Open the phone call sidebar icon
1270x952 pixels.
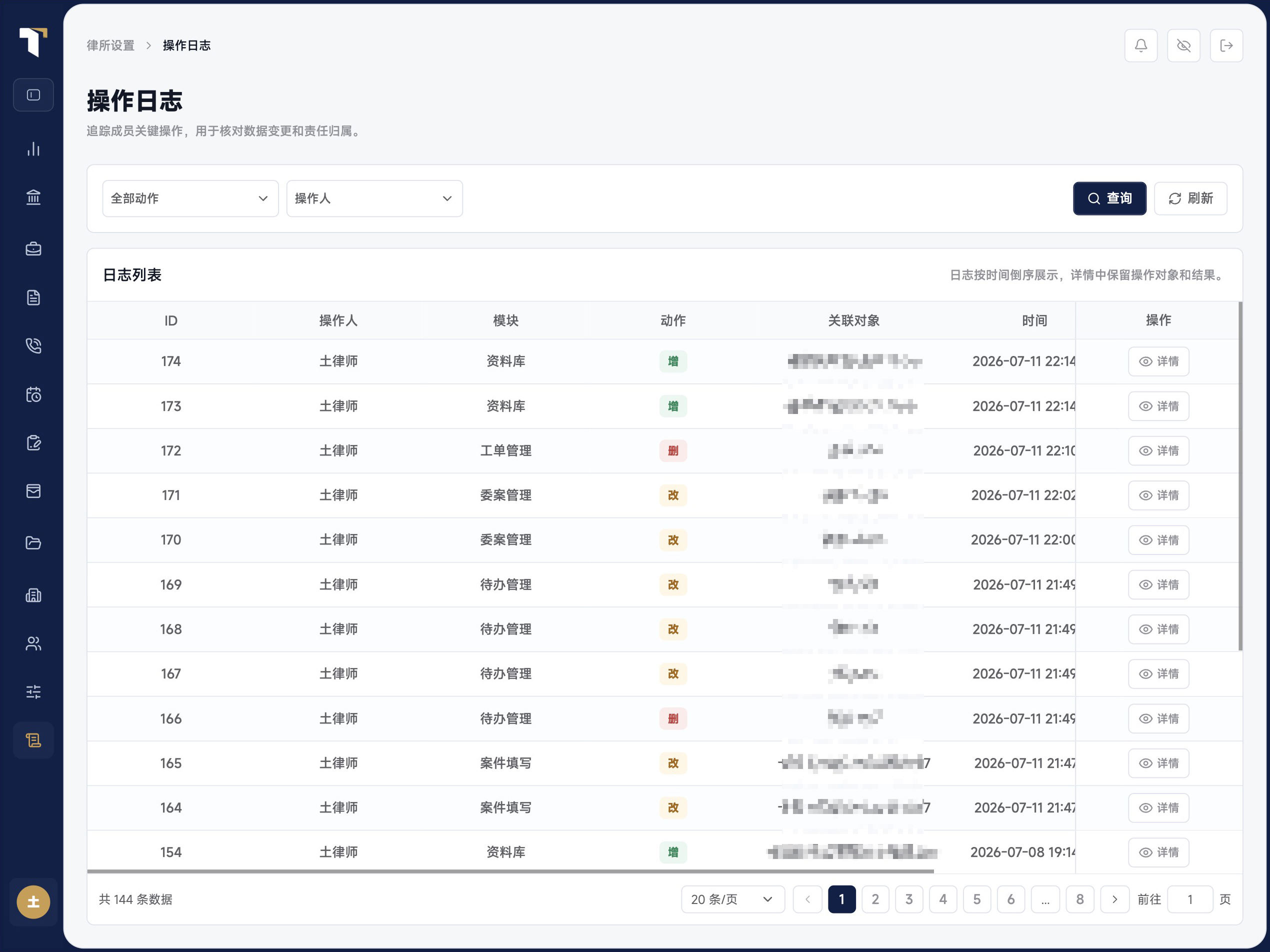point(33,345)
